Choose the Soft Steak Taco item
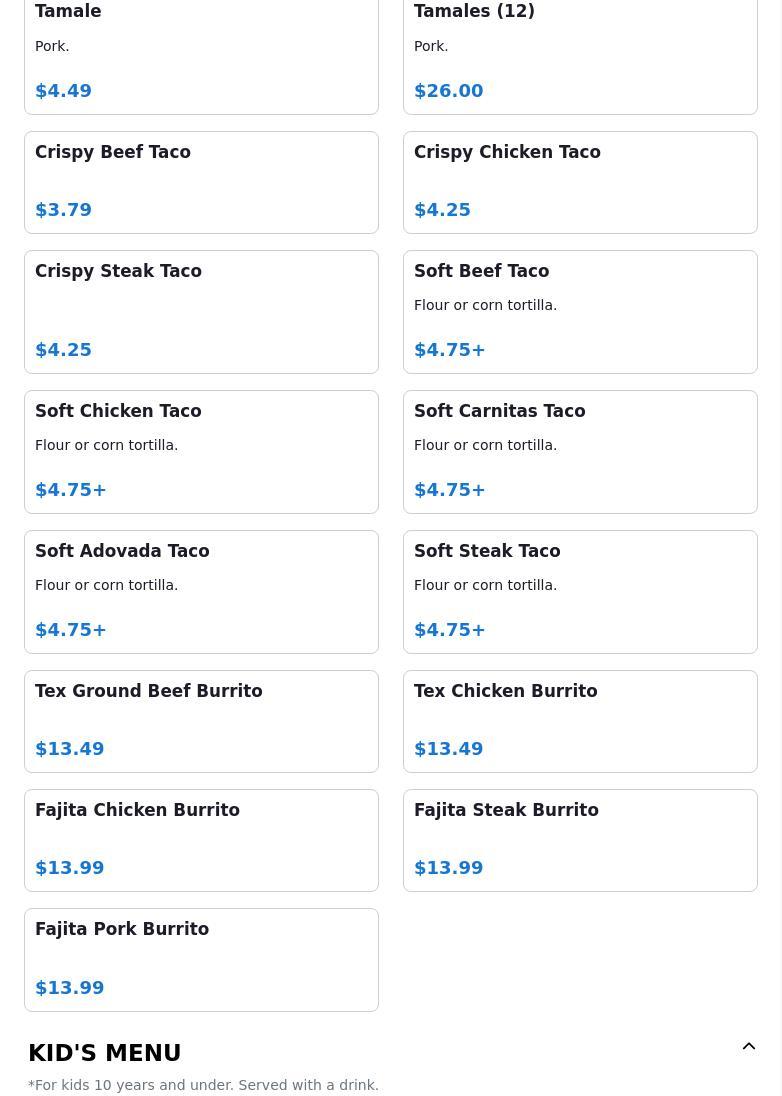782x1096 pixels. (x=580, y=592)
